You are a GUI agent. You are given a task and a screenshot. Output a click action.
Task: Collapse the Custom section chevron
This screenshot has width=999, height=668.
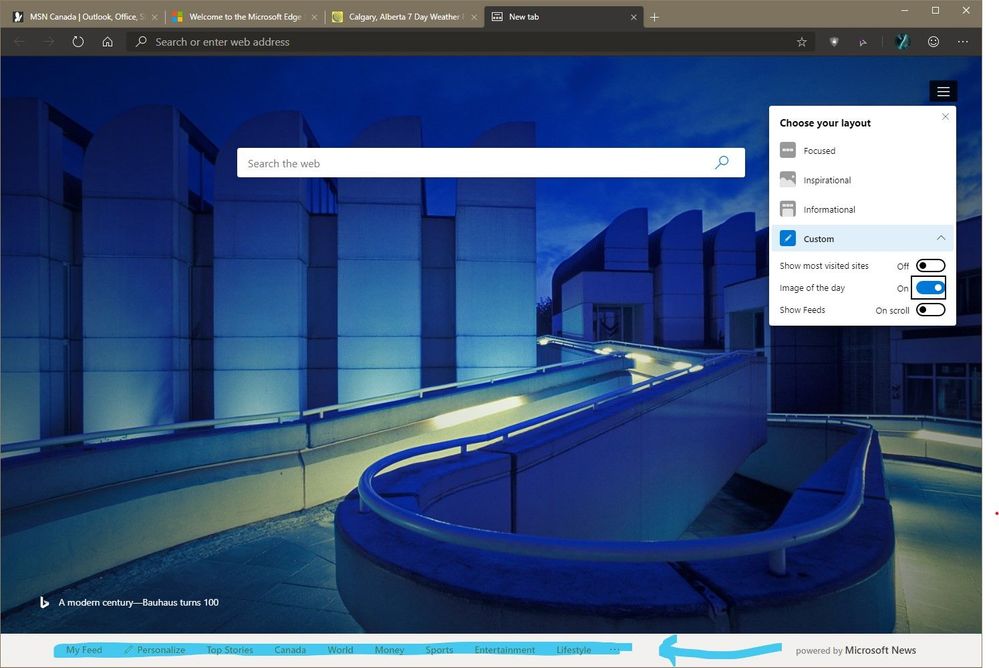pos(941,238)
